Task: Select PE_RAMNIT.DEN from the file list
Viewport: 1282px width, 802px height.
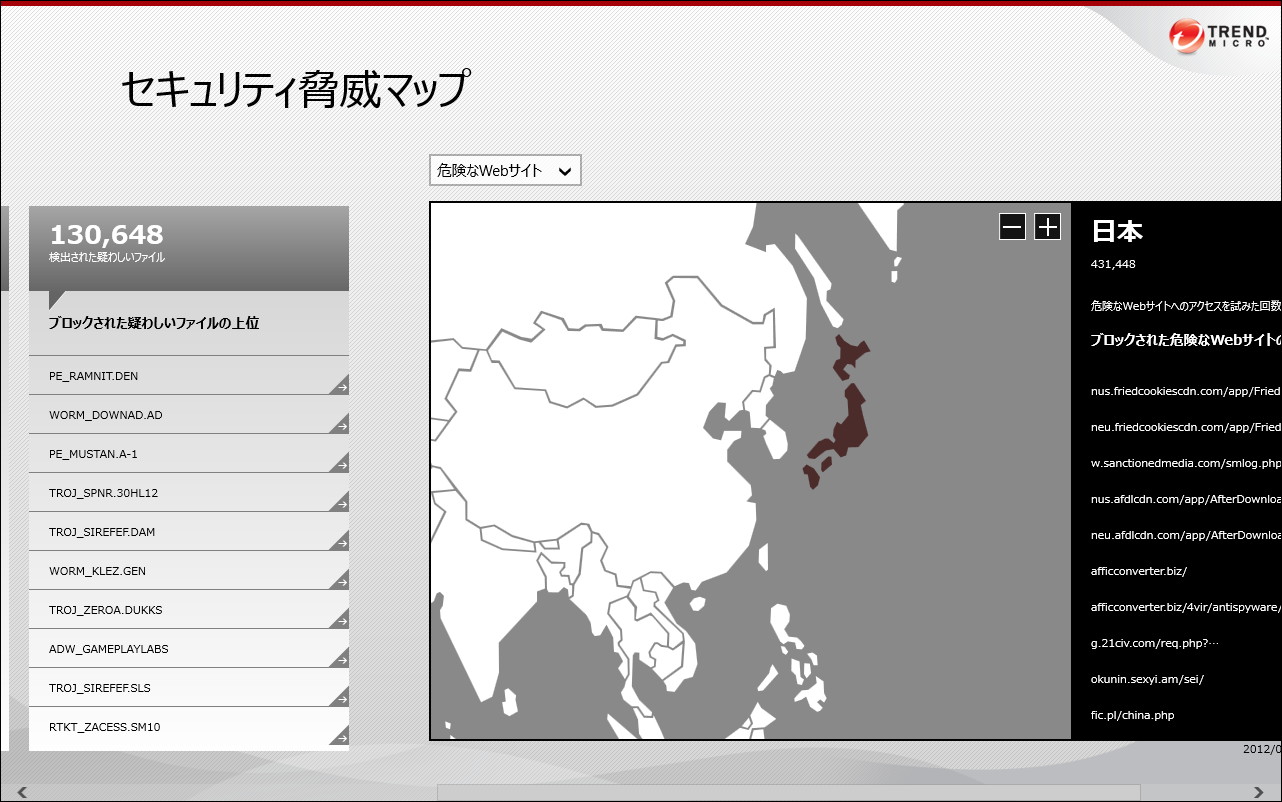Action: point(189,376)
